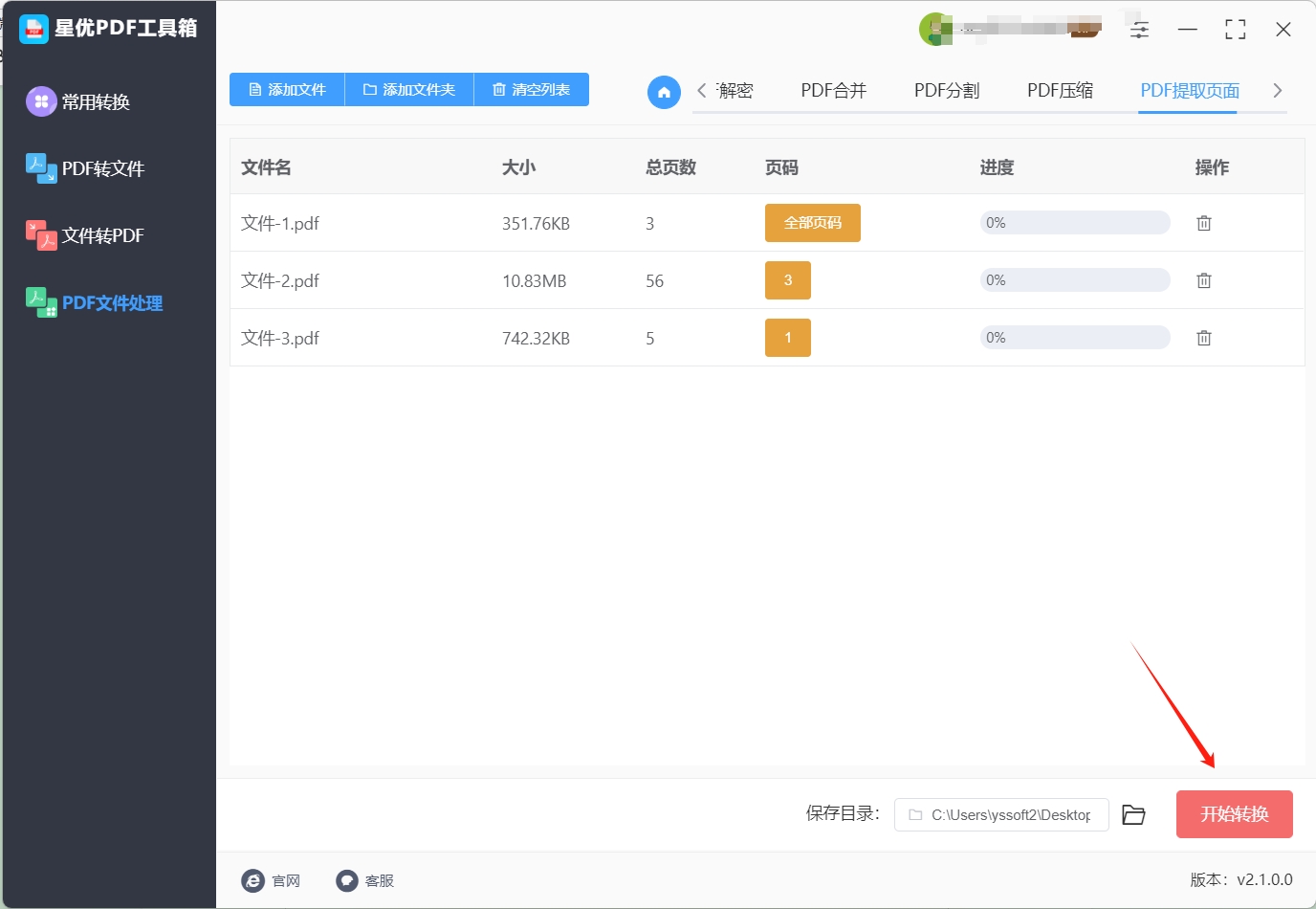
Task: Open 常用转换 in the sidebar
Action: click(78, 101)
